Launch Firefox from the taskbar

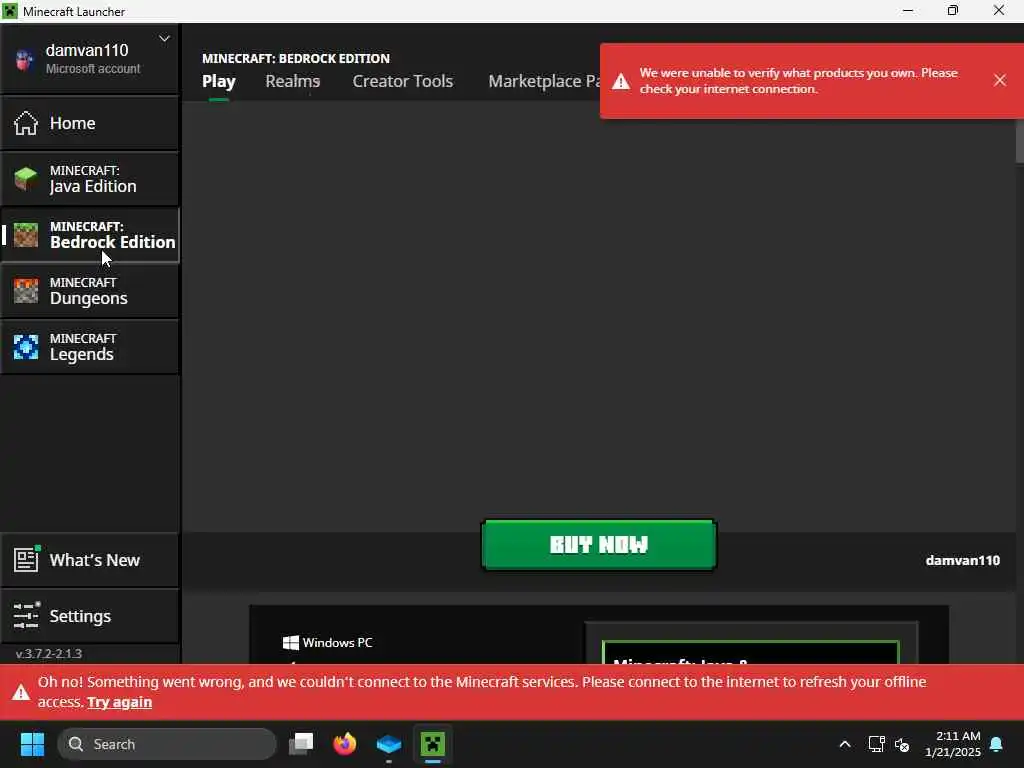point(345,744)
